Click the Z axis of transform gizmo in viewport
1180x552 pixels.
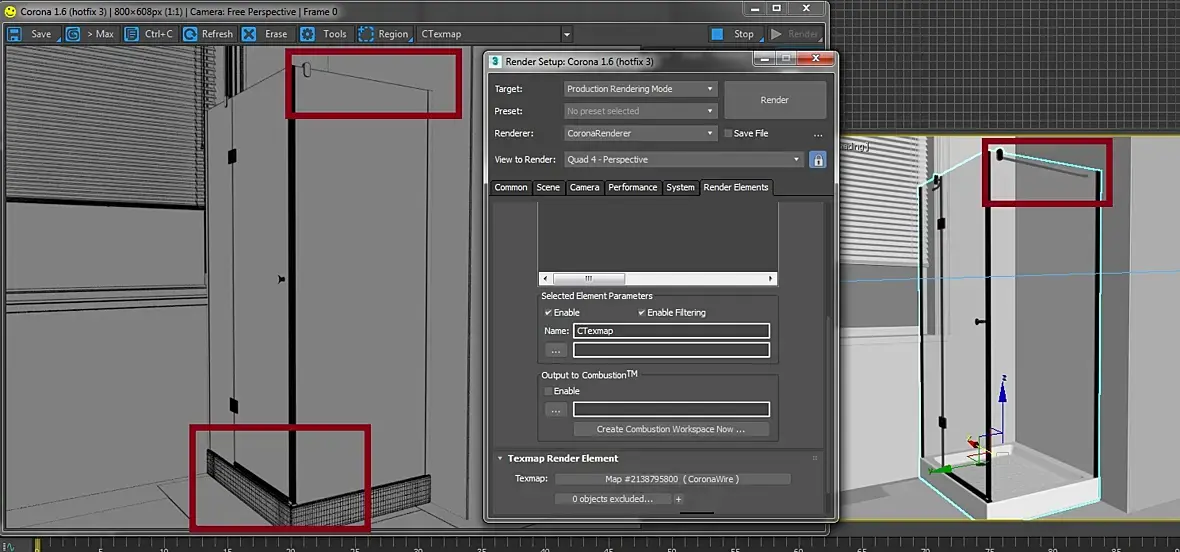coord(1002,402)
